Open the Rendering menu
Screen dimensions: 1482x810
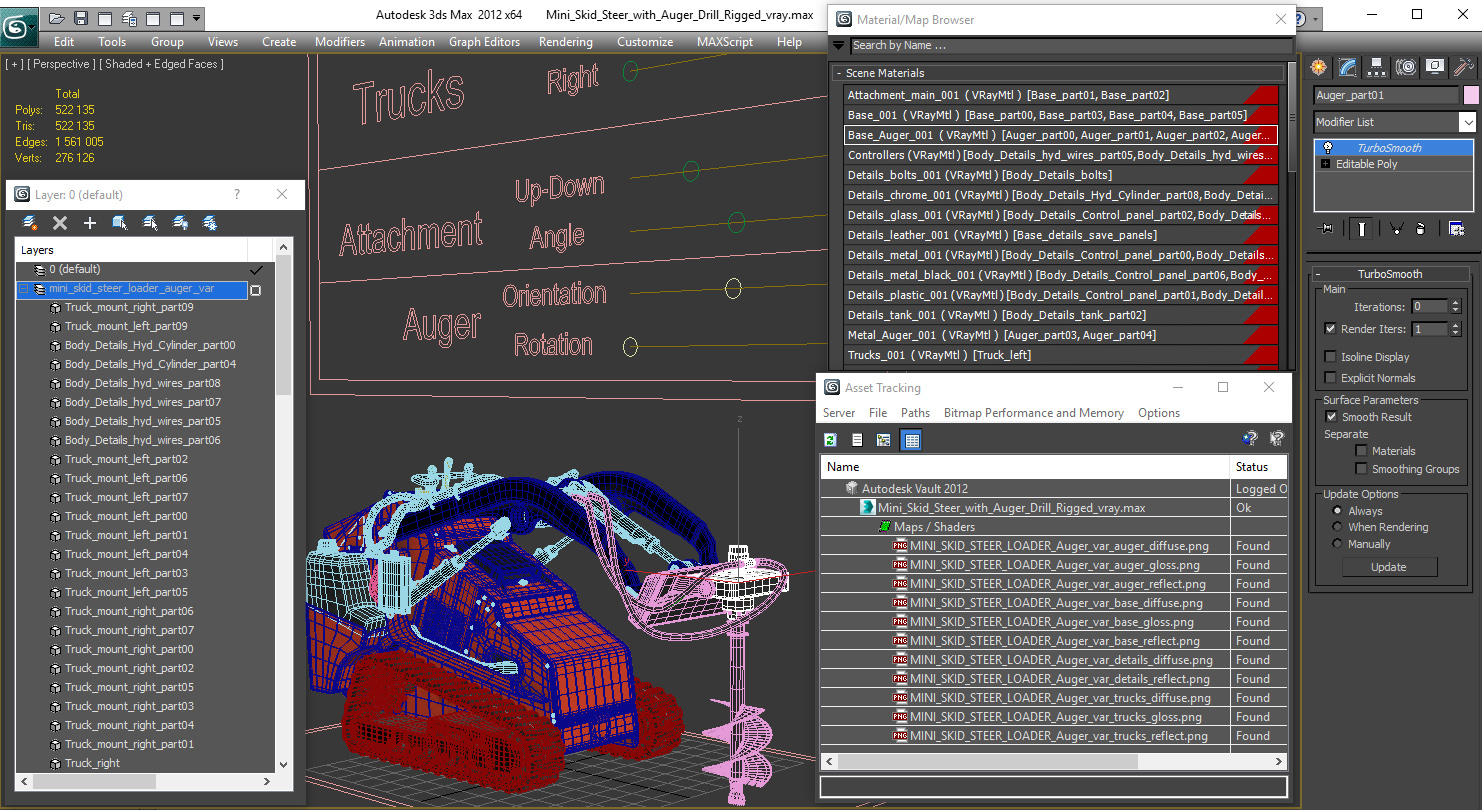[565, 42]
